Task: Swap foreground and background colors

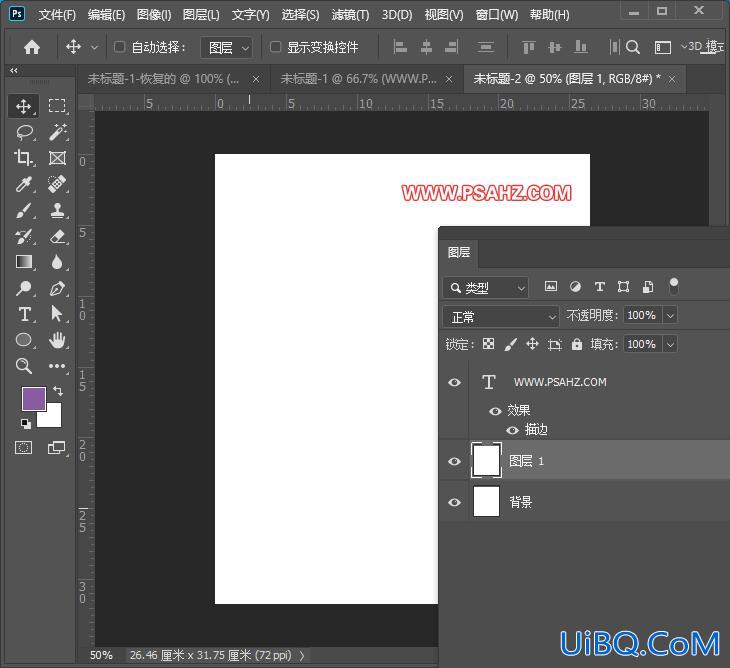Action: point(58,391)
